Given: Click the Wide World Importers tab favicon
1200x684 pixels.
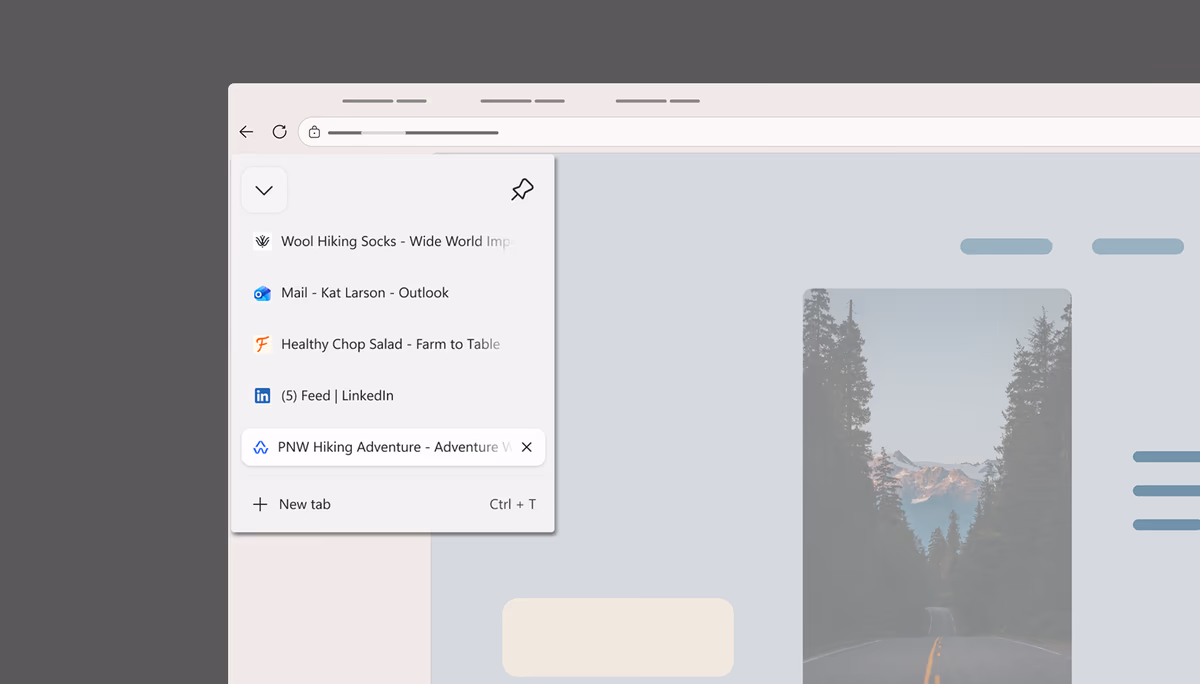Looking at the screenshot, I should [x=262, y=241].
